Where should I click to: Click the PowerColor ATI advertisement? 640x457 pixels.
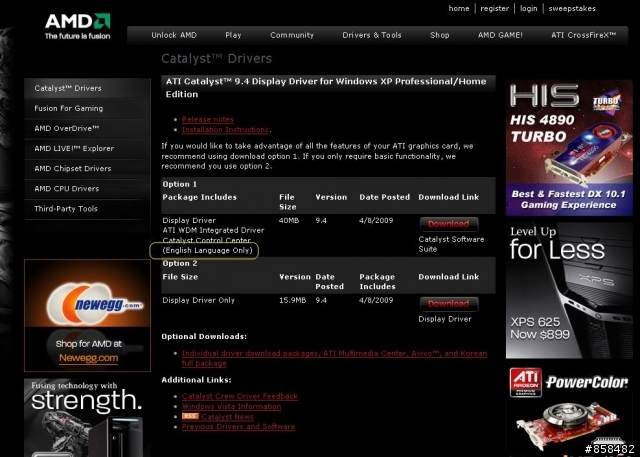pos(569,410)
